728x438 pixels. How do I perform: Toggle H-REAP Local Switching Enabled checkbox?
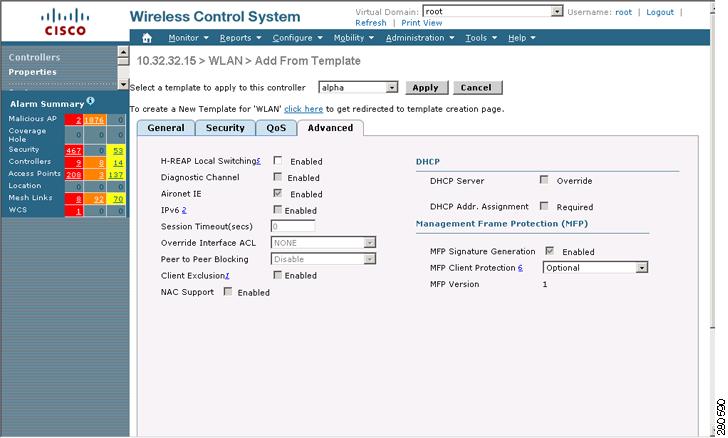coord(278,160)
